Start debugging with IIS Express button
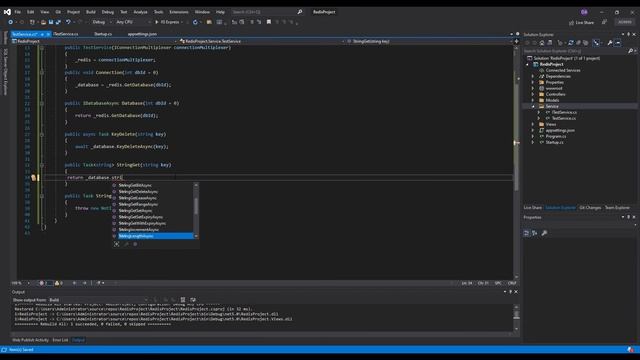This screenshot has height=360, width=640. [168, 22]
